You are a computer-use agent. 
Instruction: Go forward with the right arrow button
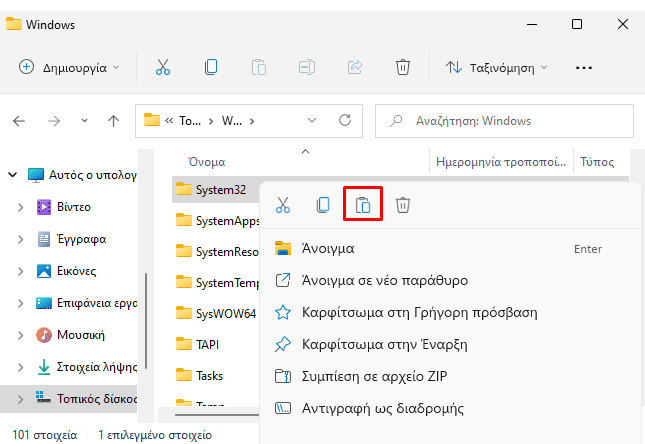[x=54, y=121]
